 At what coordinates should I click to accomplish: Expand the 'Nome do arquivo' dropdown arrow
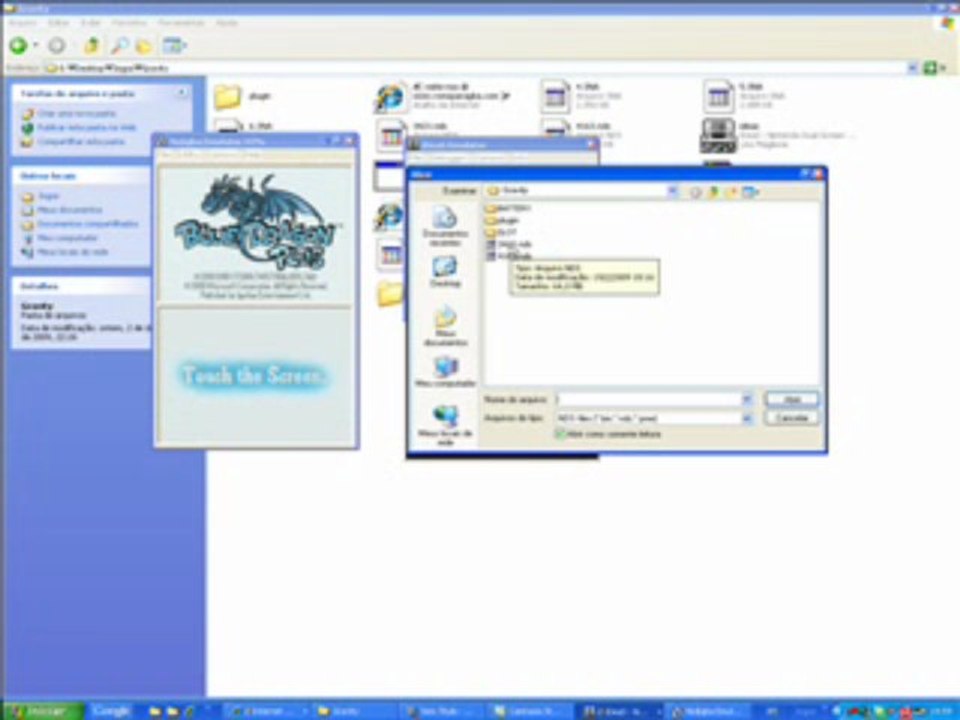(x=748, y=399)
